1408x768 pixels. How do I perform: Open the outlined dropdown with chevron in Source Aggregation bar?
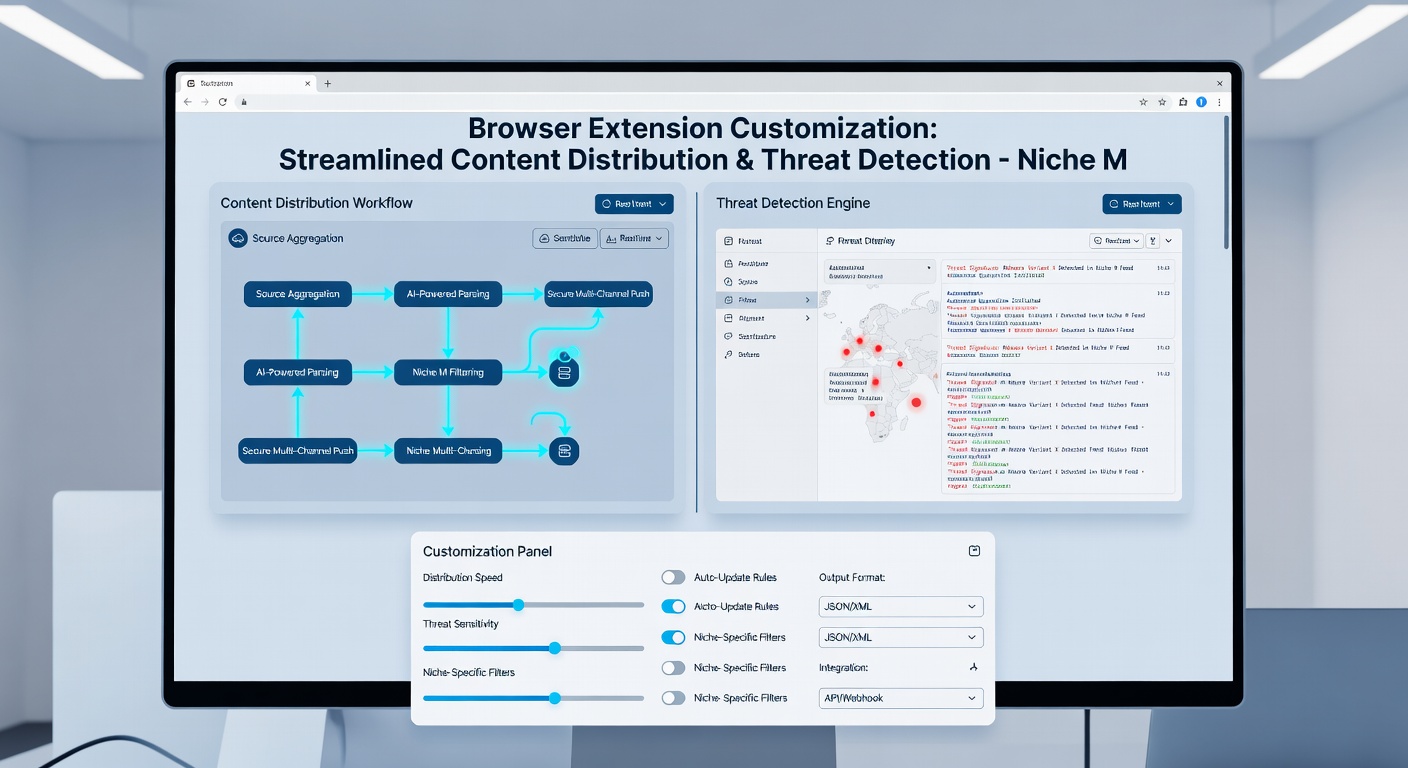tap(634, 238)
